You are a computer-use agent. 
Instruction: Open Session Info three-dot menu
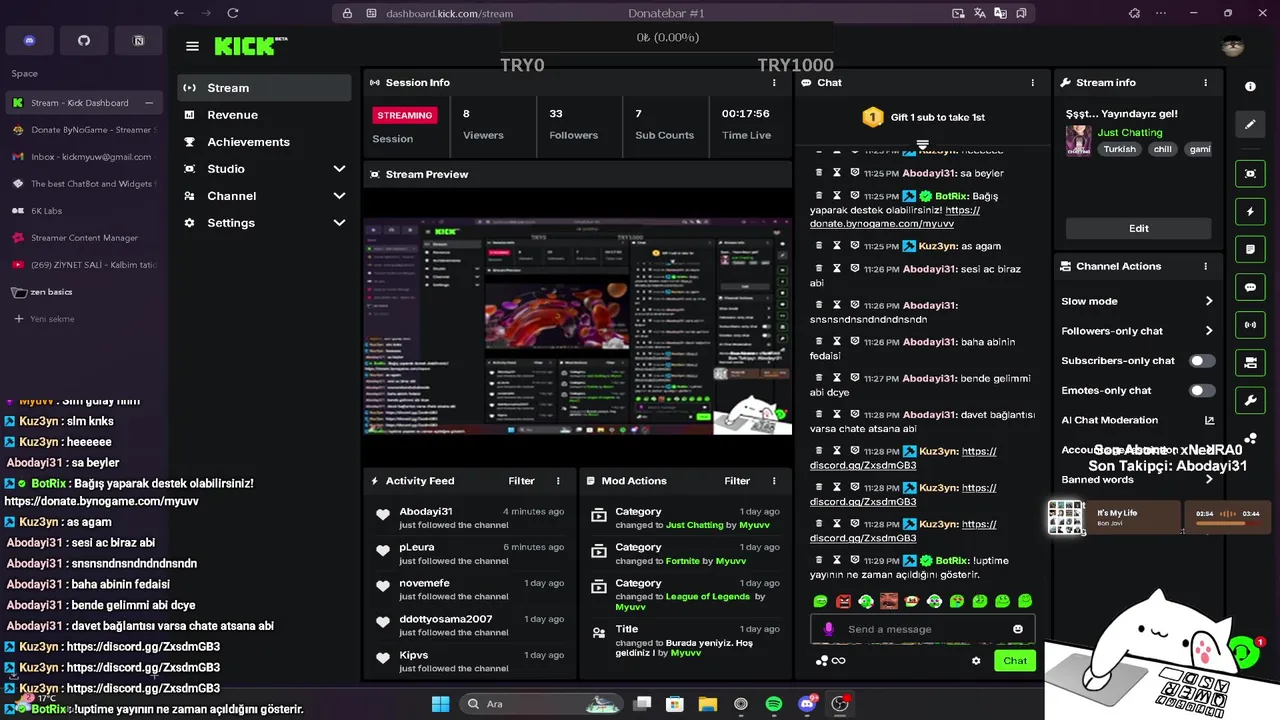[774, 83]
